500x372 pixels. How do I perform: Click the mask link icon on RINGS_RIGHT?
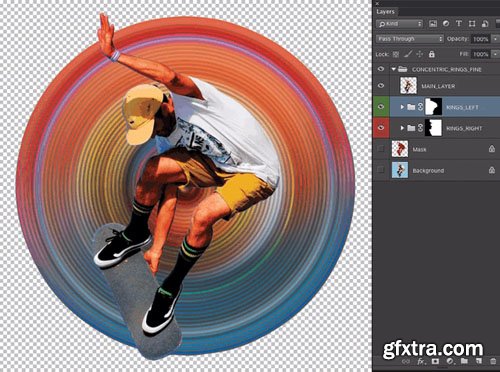point(421,128)
